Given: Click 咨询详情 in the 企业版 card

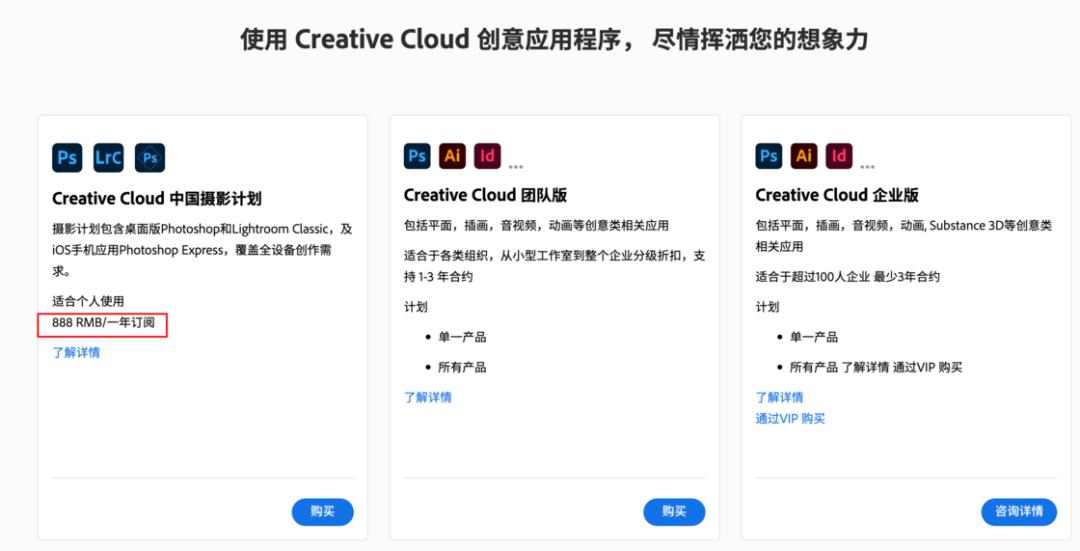Looking at the screenshot, I should 1019,512.
